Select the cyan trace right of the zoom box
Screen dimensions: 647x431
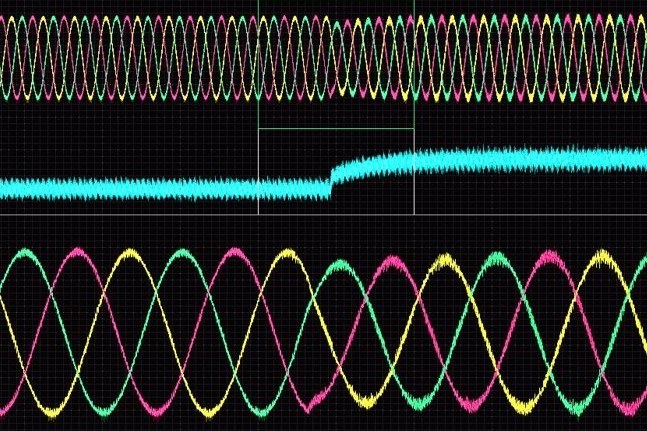530,159
